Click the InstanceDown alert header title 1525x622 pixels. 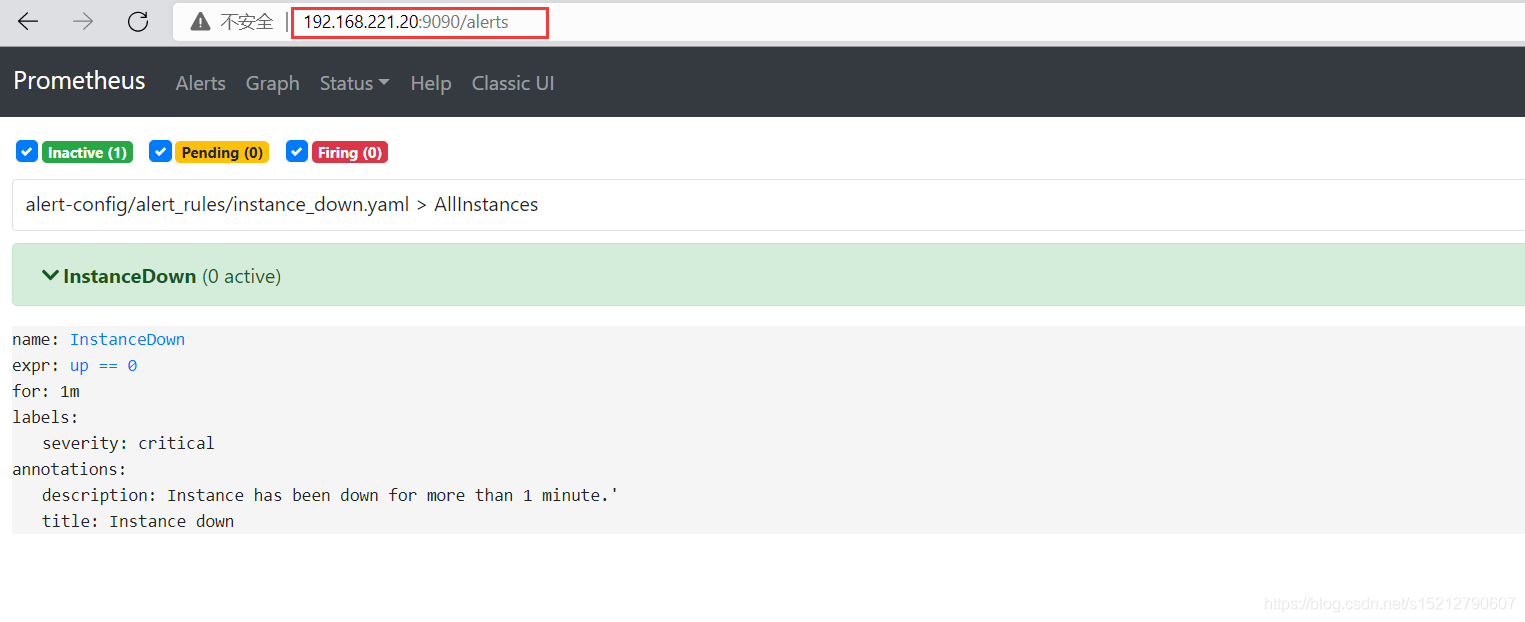(129, 276)
